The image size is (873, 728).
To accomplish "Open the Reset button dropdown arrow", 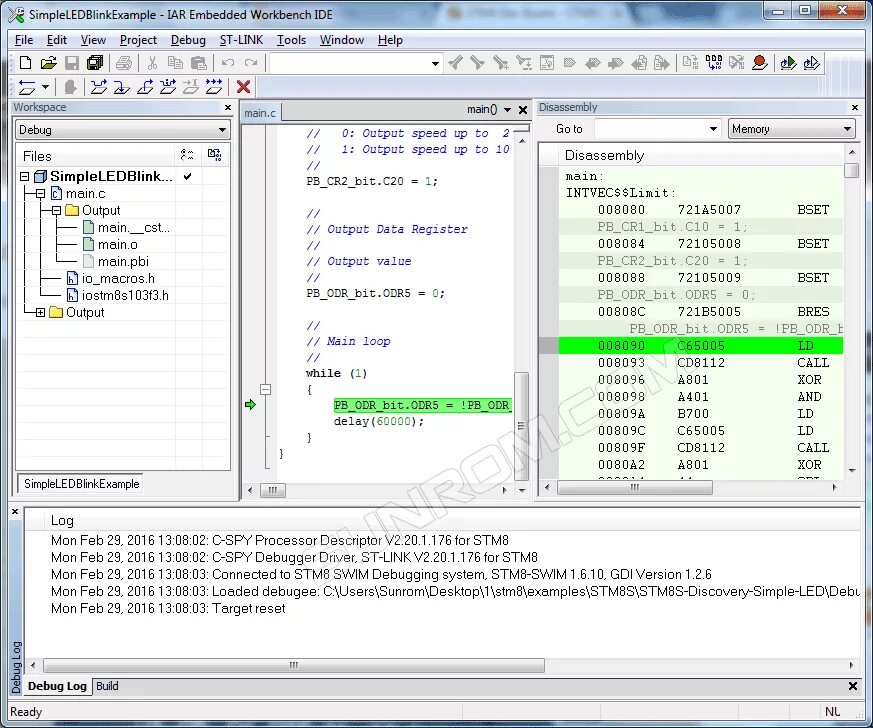I will pyautogui.click(x=46, y=87).
